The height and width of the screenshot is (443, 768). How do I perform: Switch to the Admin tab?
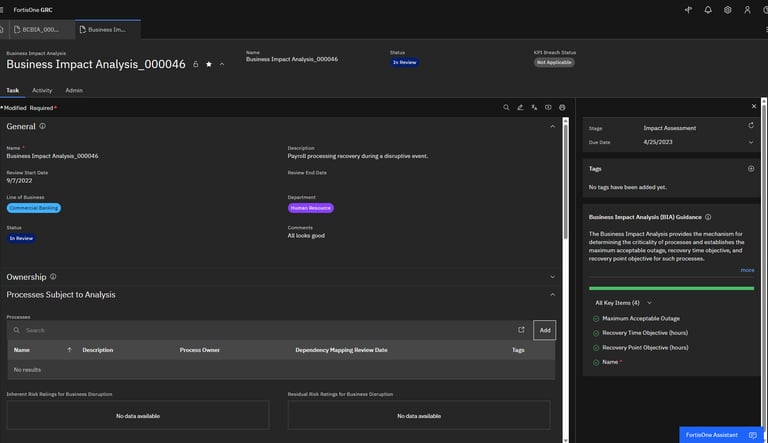(74, 90)
